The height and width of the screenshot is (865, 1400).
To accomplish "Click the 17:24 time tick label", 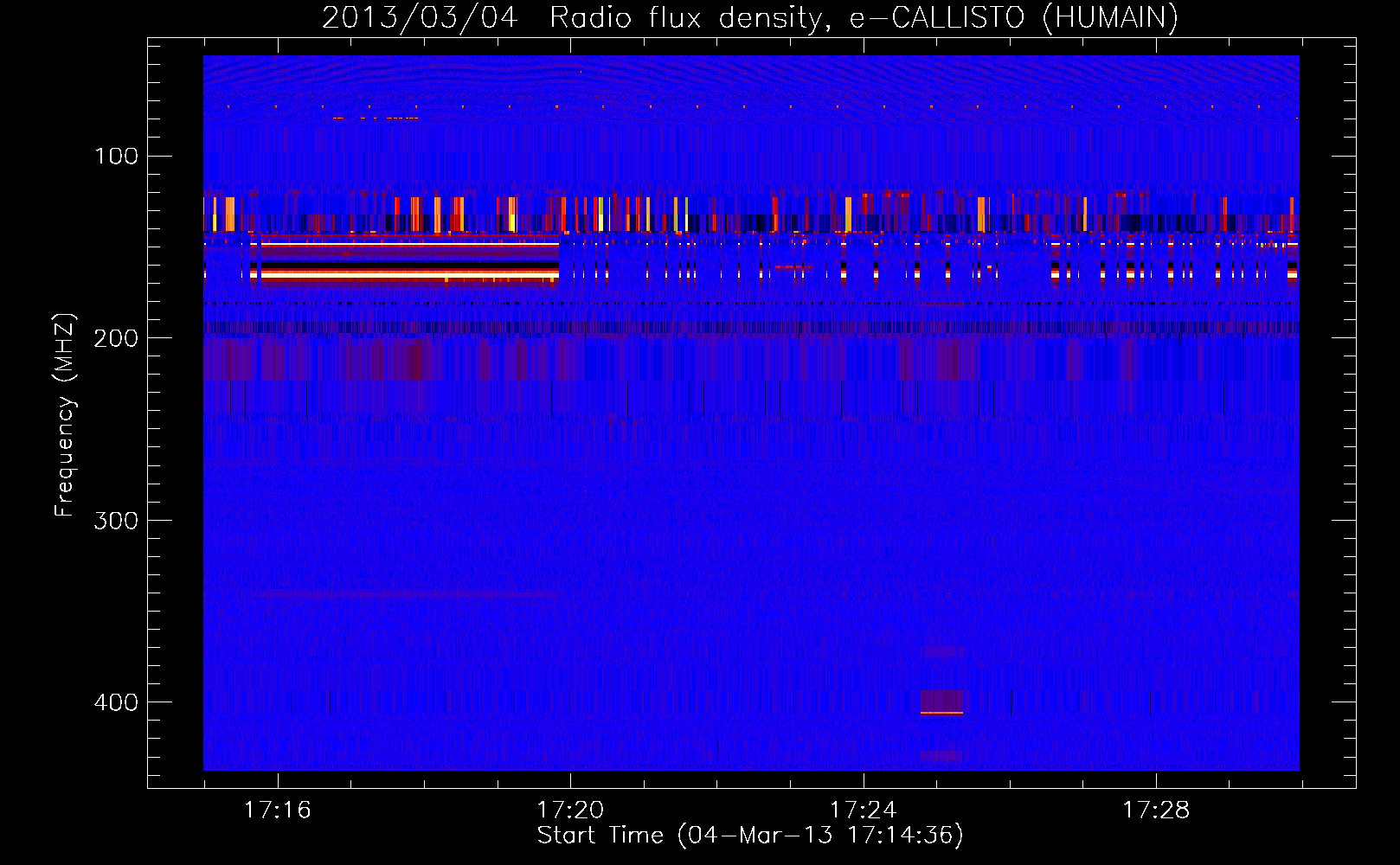I will pos(863,811).
